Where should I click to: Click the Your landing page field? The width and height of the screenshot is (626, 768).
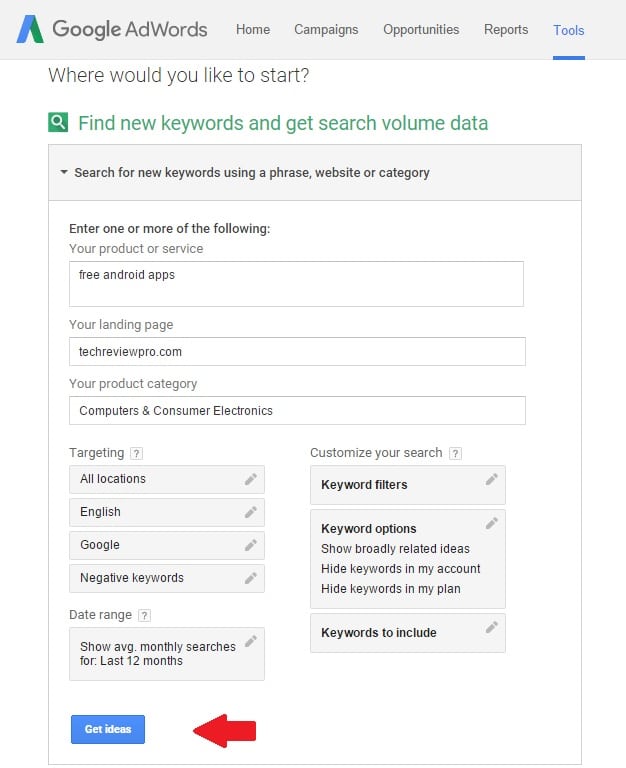pos(297,351)
